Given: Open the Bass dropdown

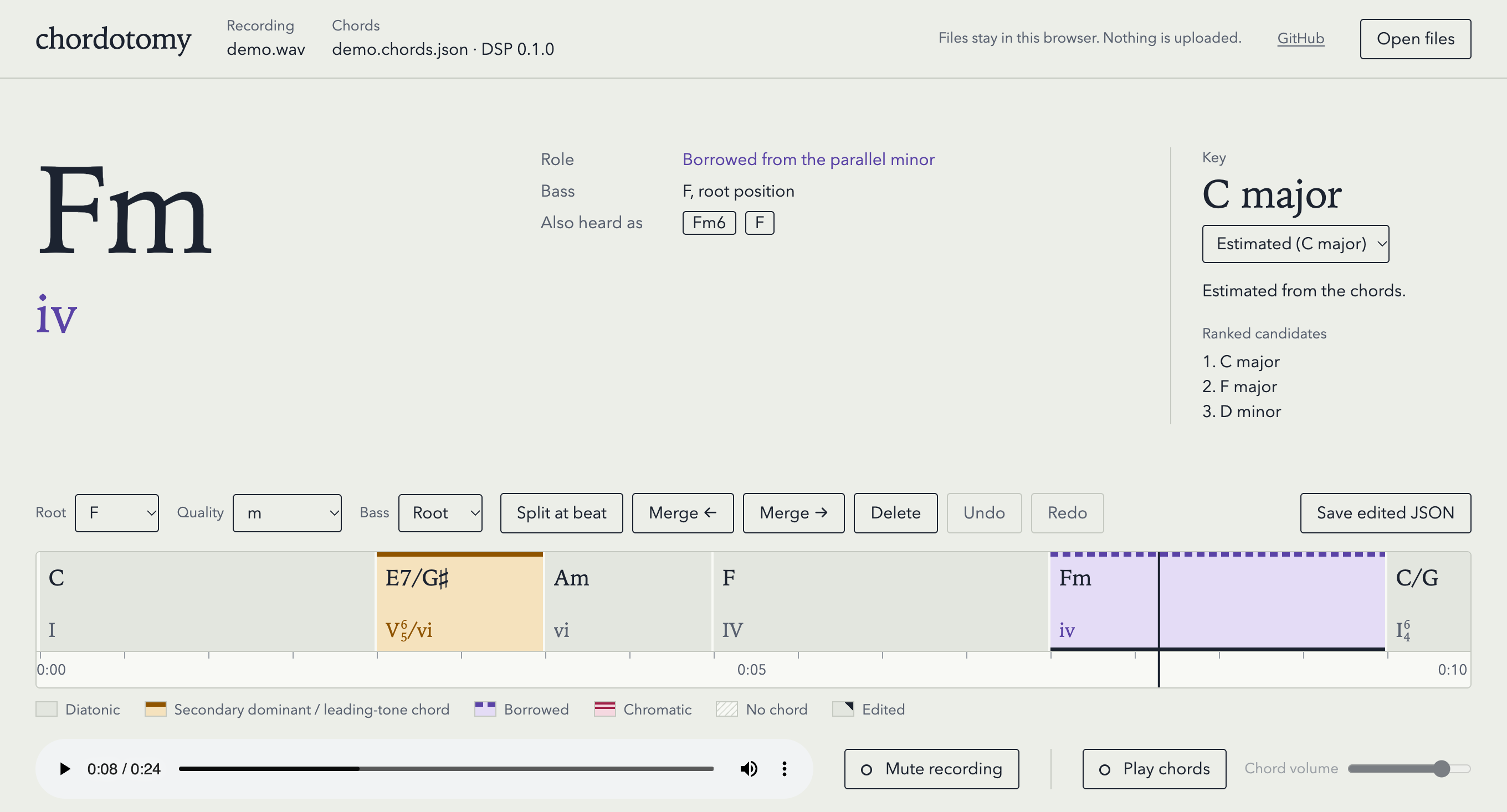Looking at the screenshot, I should (x=440, y=513).
